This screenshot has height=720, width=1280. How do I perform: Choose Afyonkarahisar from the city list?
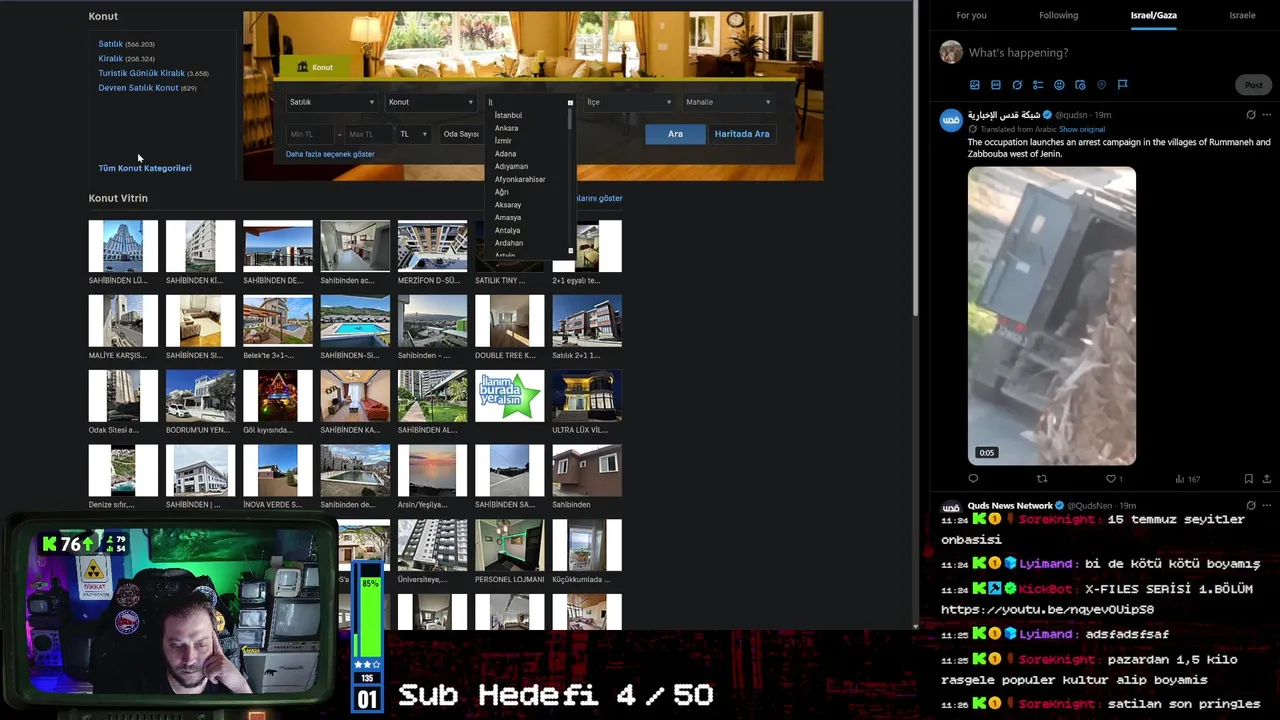(x=520, y=179)
